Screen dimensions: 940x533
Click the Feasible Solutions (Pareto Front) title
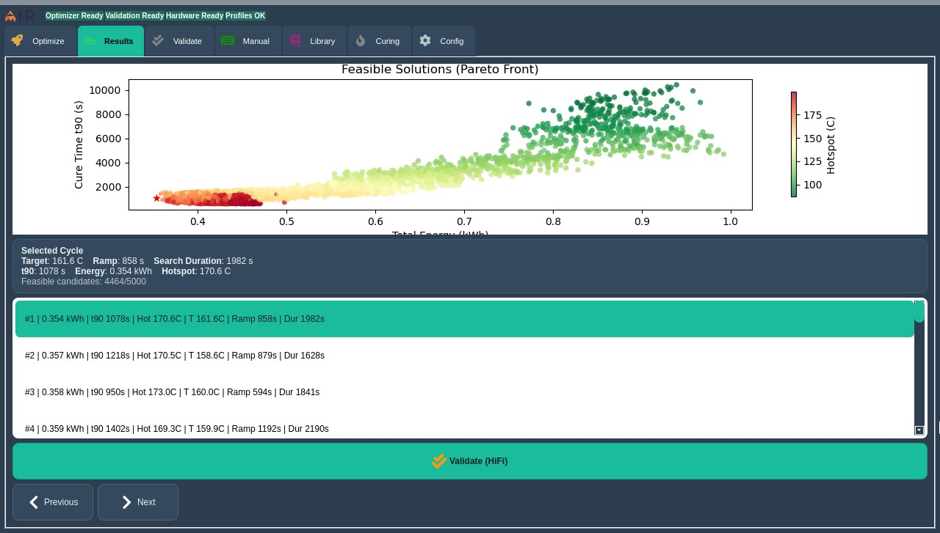click(x=440, y=70)
